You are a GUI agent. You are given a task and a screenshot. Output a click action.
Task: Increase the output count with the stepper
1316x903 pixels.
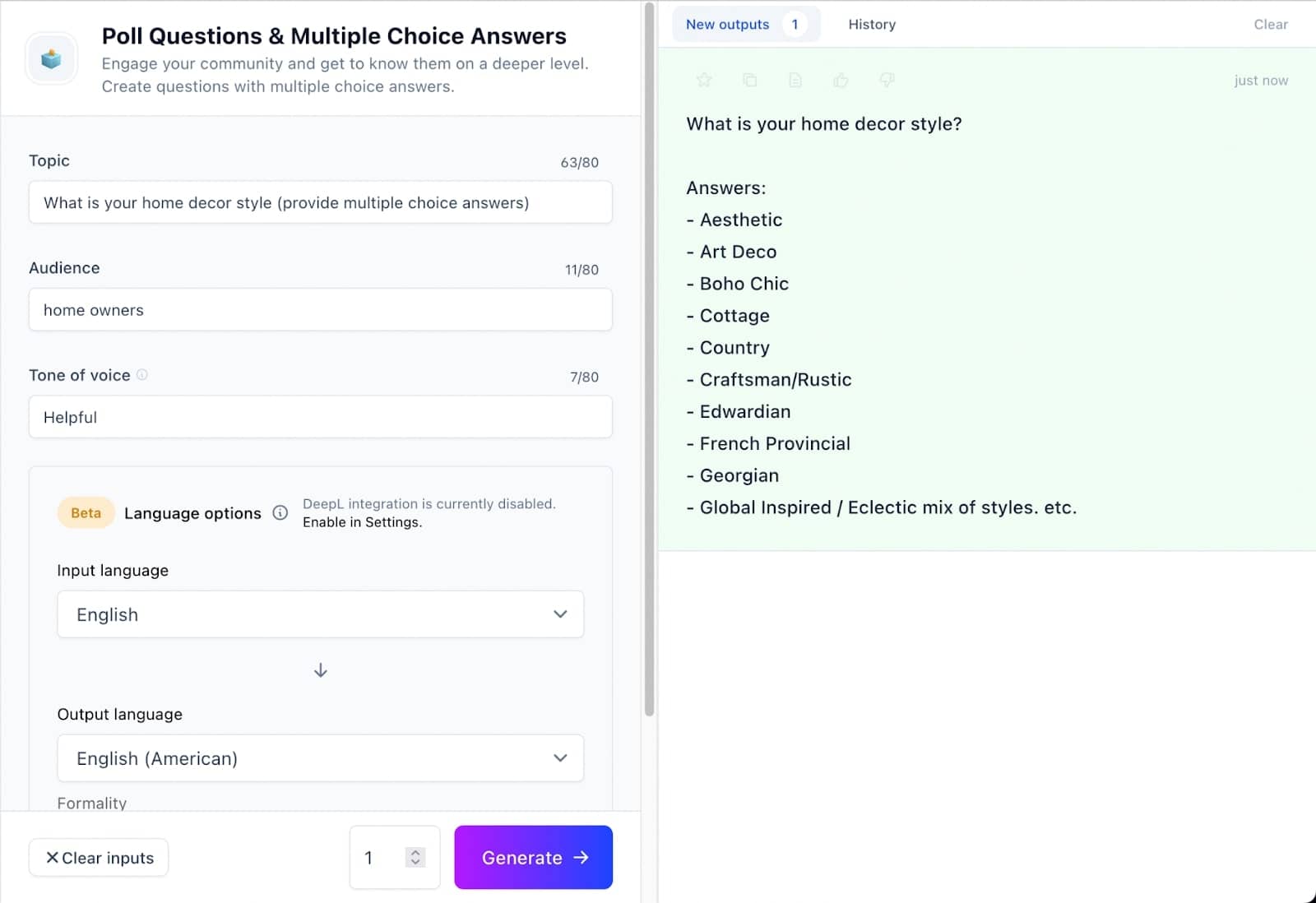(x=415, y=851)
